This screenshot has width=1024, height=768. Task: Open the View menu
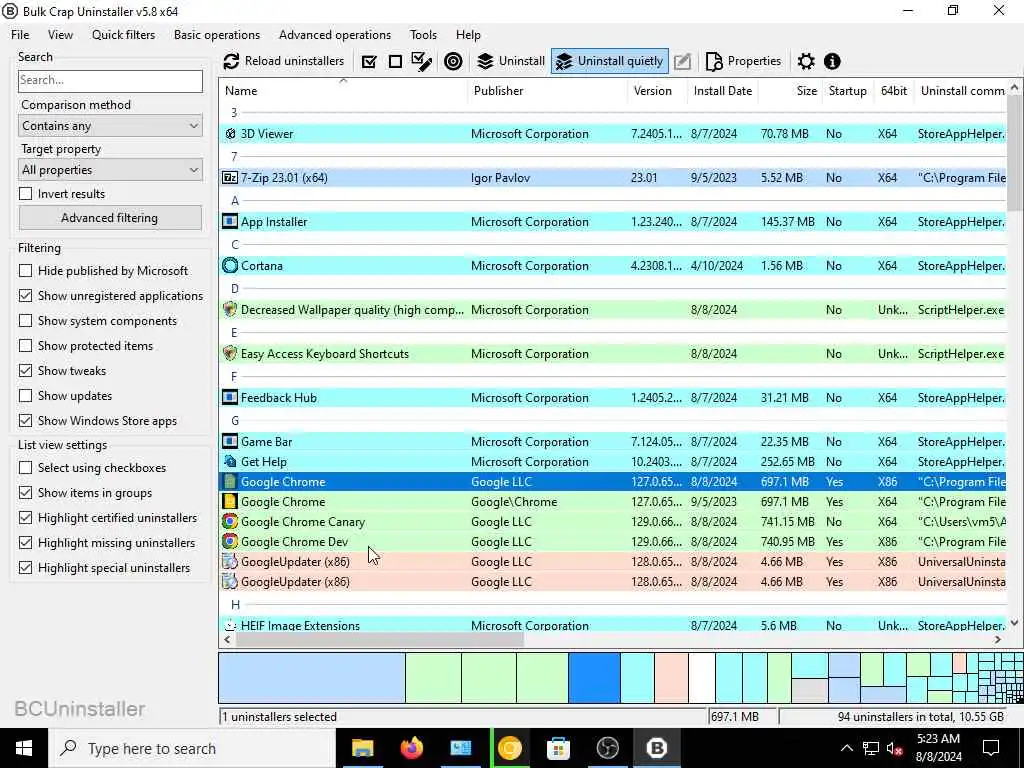pyautogui.click(x=60, y=35)
